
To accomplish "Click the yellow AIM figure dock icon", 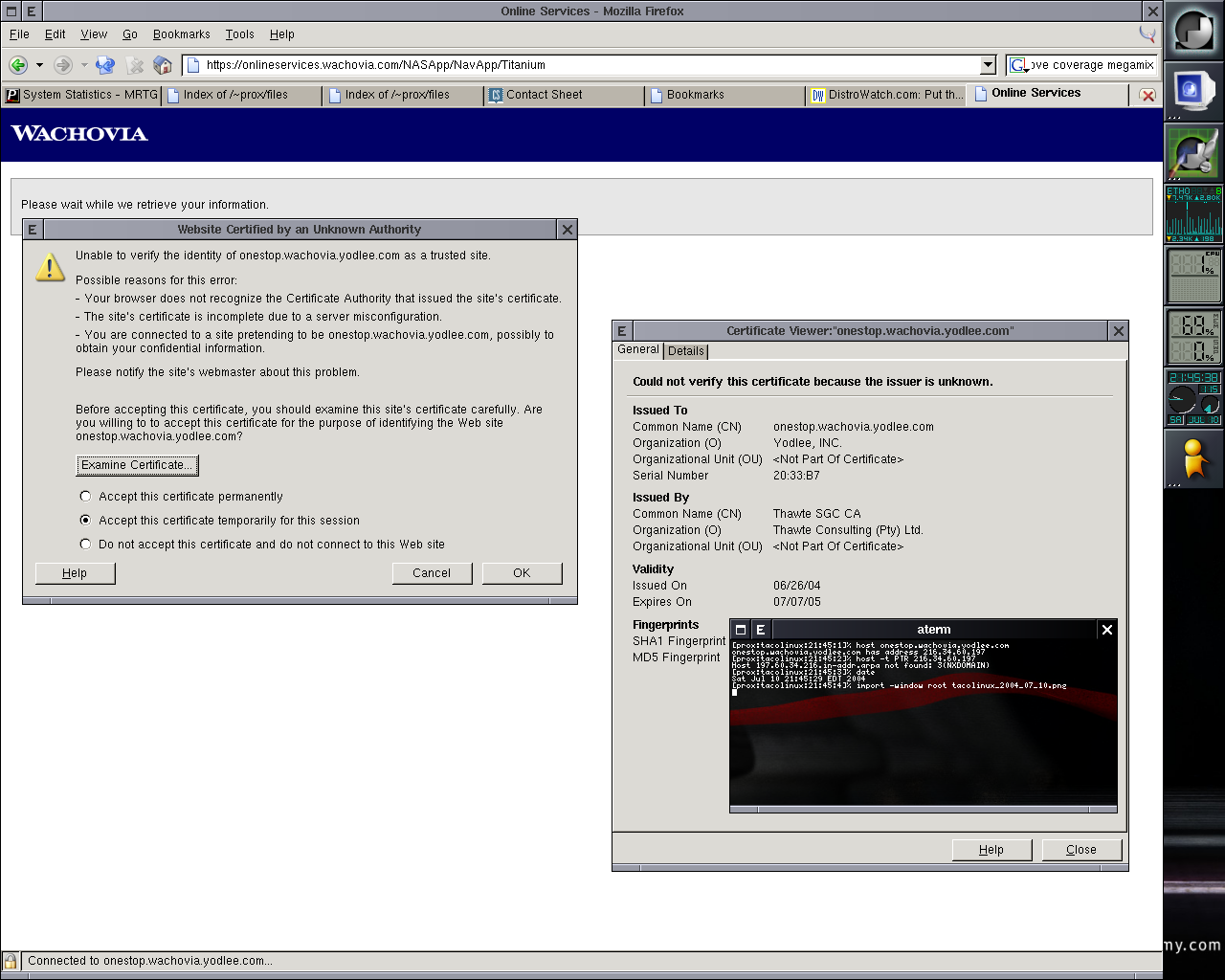I will click(x=1193, y=458).
